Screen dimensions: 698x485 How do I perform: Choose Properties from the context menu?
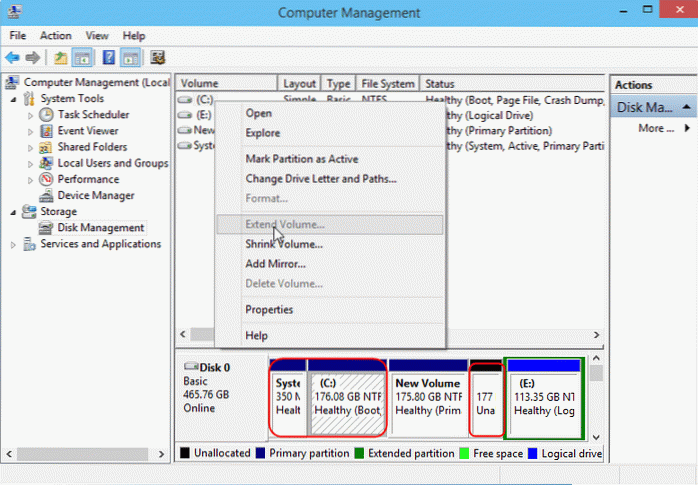pos(329,309)
